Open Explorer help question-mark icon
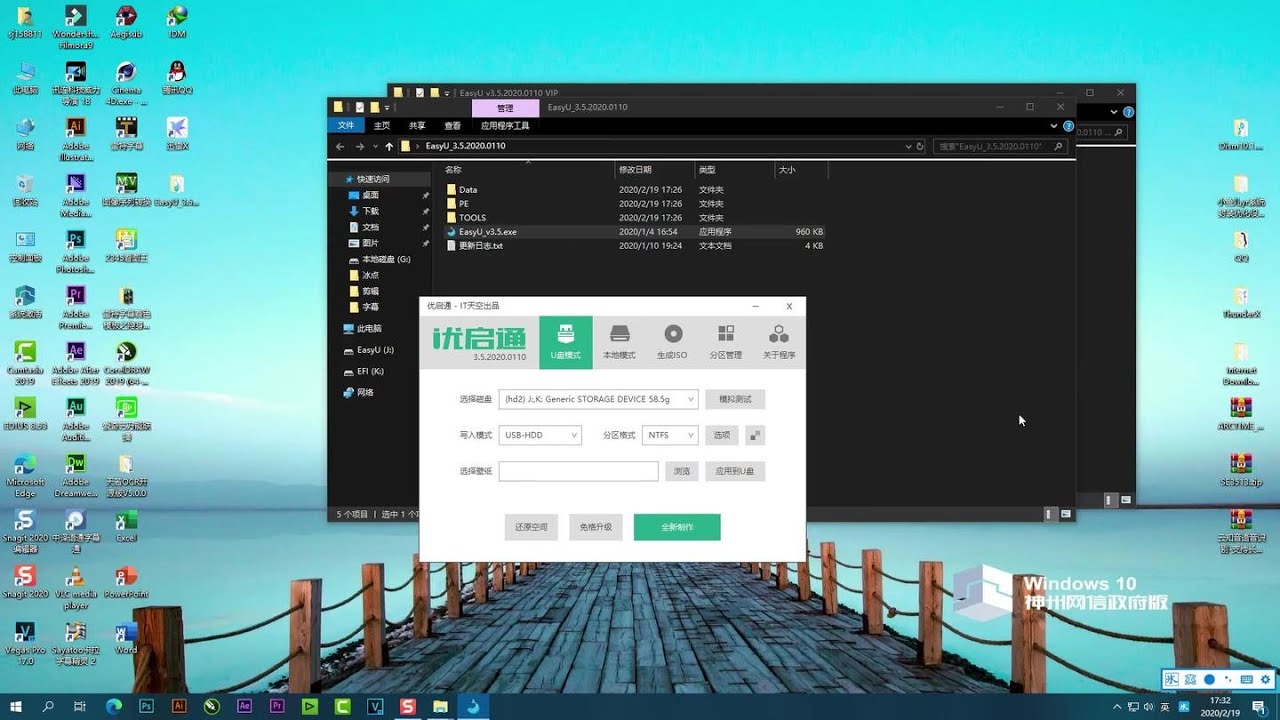This screenshot has width=1280, height=720. 1068,126
